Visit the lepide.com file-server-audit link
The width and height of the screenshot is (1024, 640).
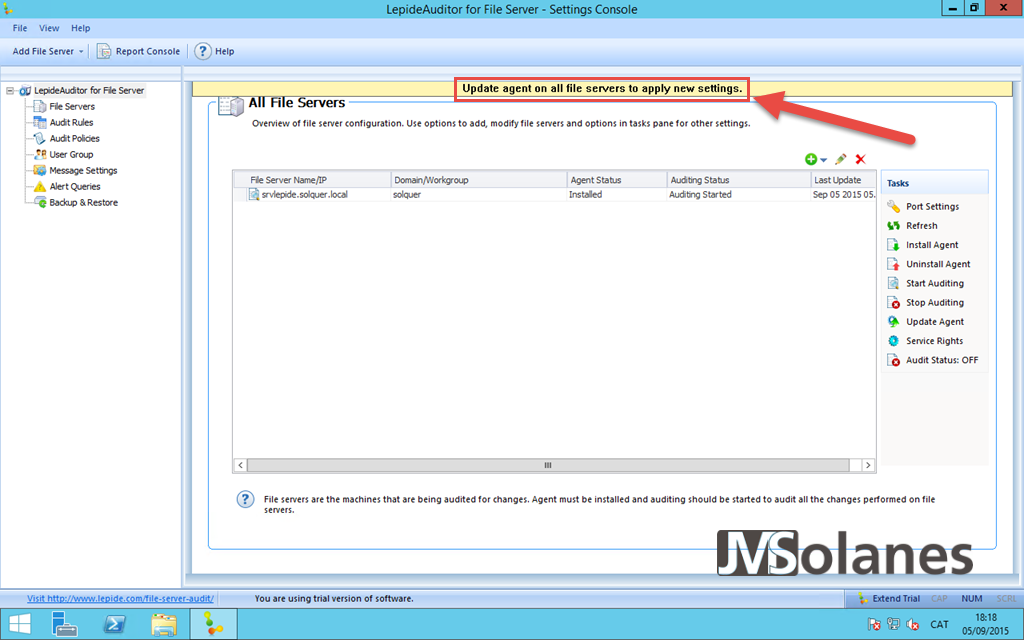pos(120,598)
